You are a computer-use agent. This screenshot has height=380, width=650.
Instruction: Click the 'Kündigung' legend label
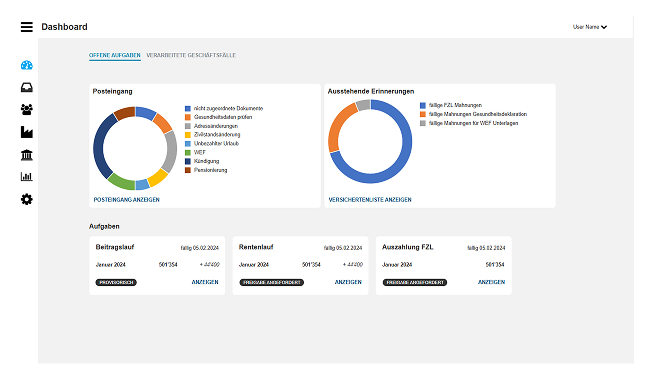point(206,161)
